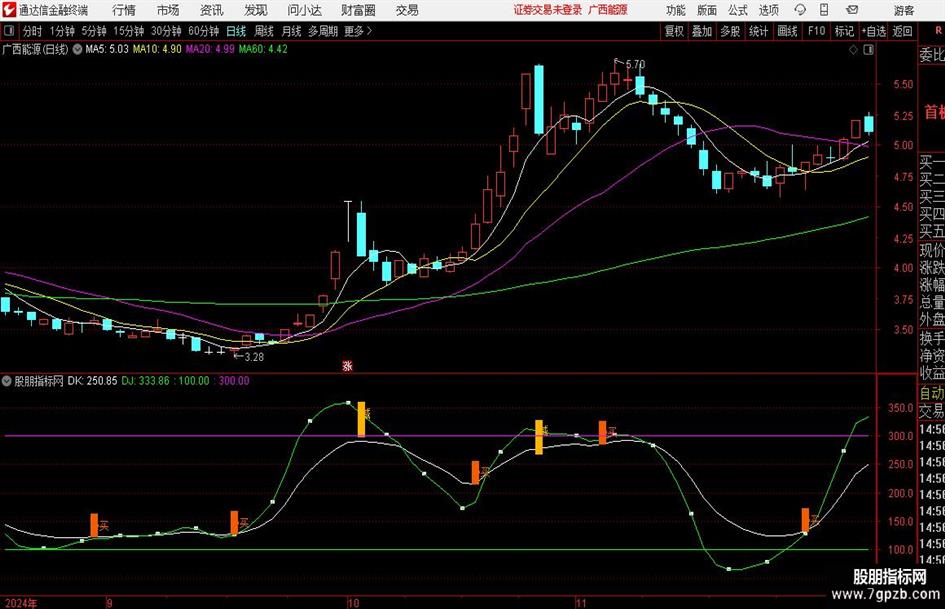This screenshot has height=609, width=945.
Task: Click the 5.50 price axis label
Action: coord(903,84)
